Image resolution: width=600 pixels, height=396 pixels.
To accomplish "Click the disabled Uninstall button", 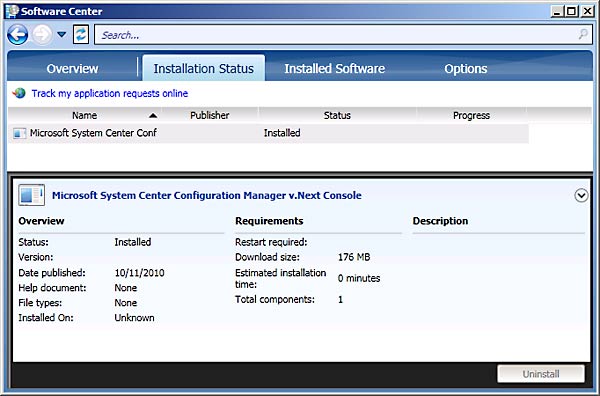I will point(541,374).
